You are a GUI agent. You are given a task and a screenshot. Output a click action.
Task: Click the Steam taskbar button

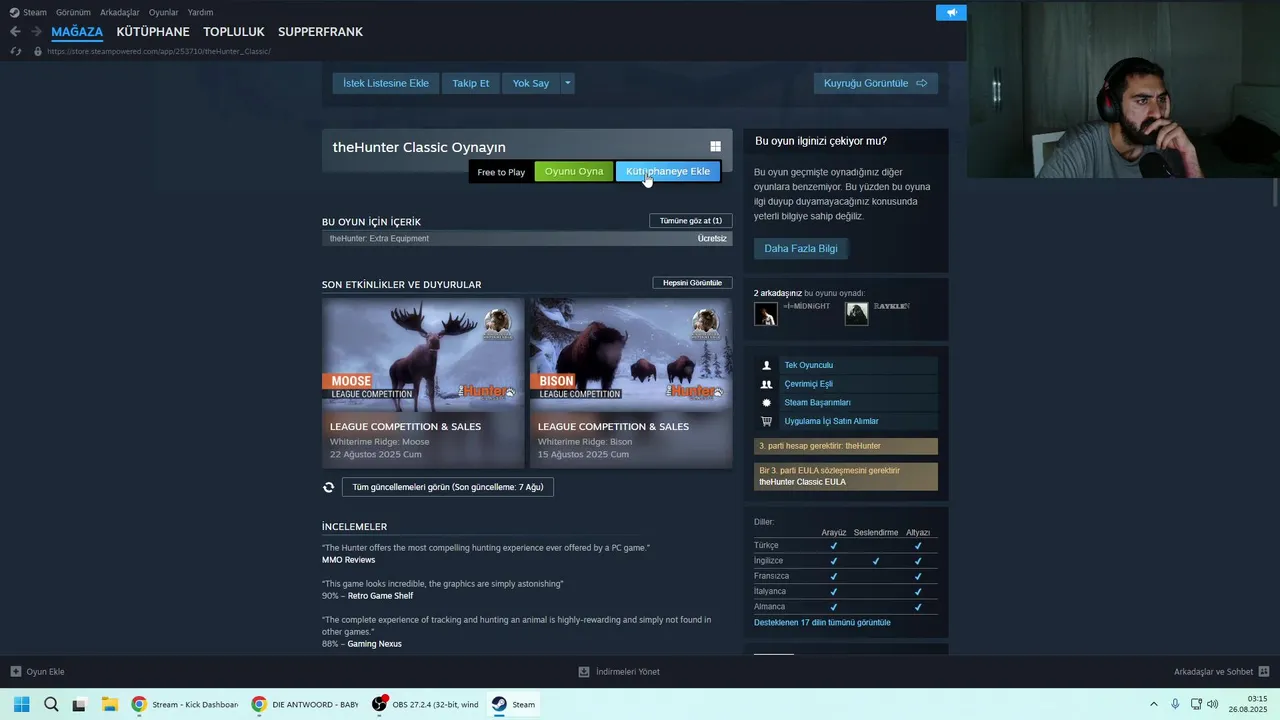[x=514, y=704]
